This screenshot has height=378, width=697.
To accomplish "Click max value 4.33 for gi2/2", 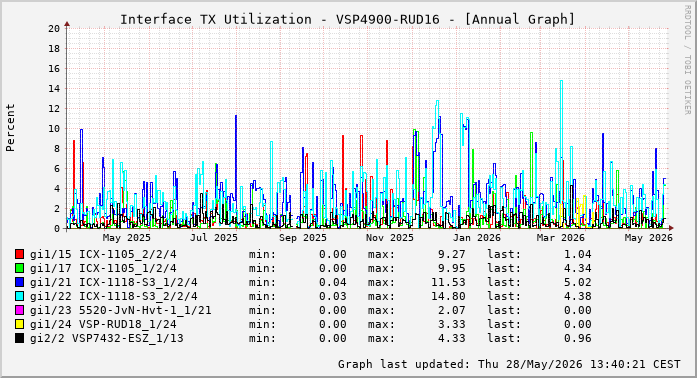I will click(x=452, y=338).
